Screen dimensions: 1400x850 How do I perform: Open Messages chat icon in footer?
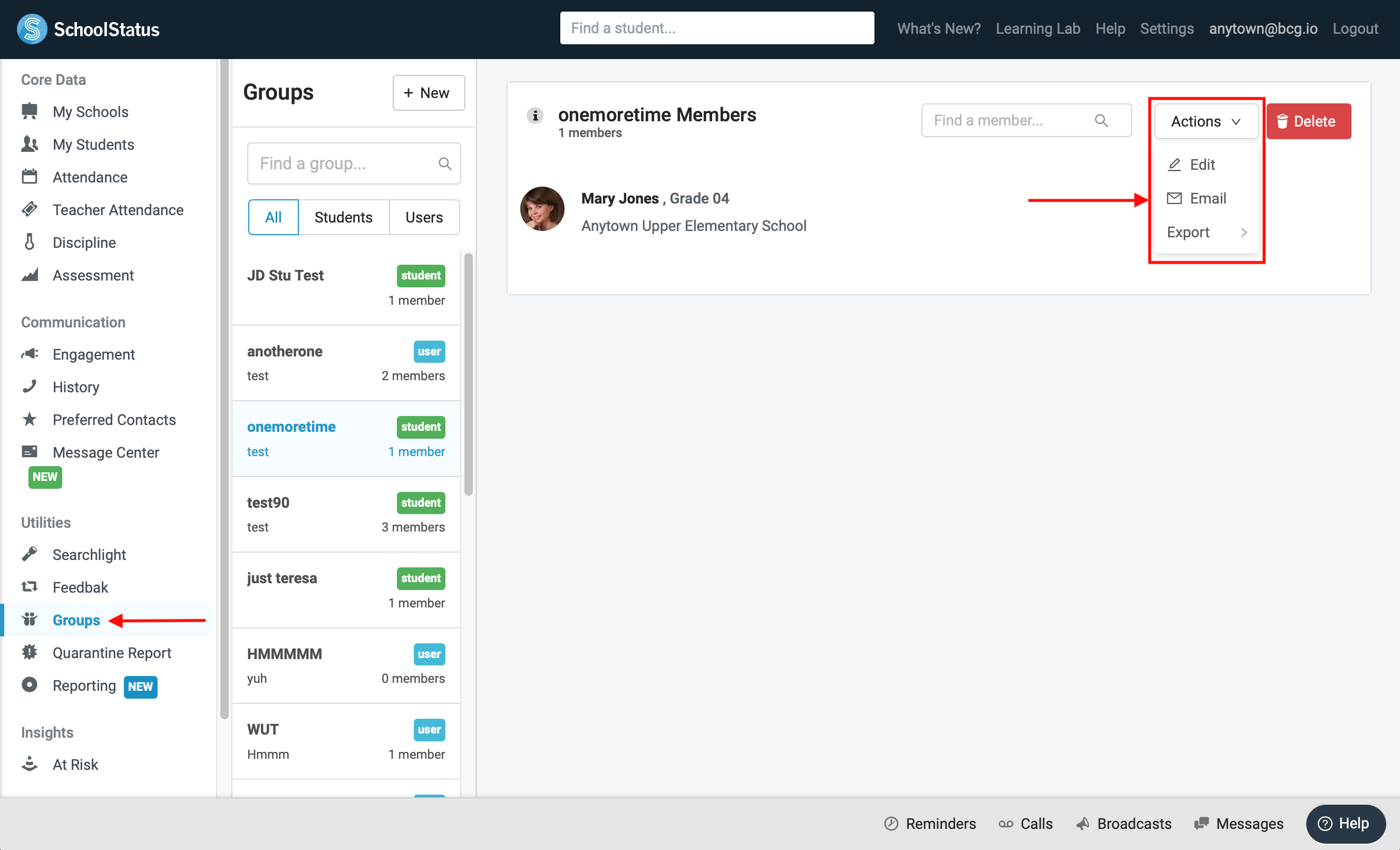(x=1201, y=823)
